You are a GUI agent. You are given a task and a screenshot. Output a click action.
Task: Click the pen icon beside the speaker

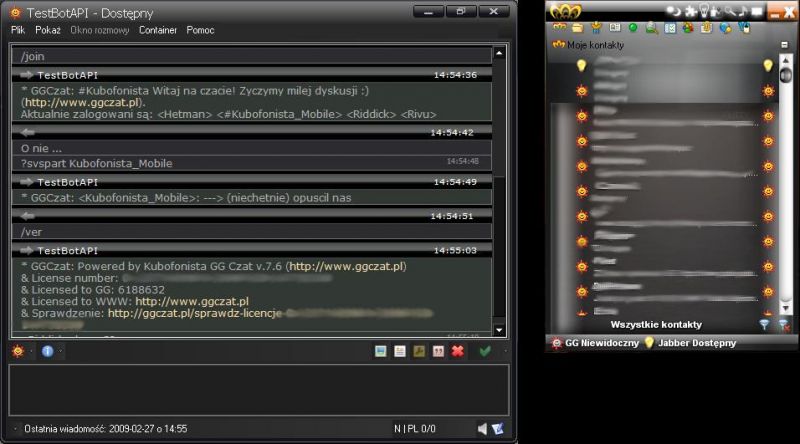[497, 429]
